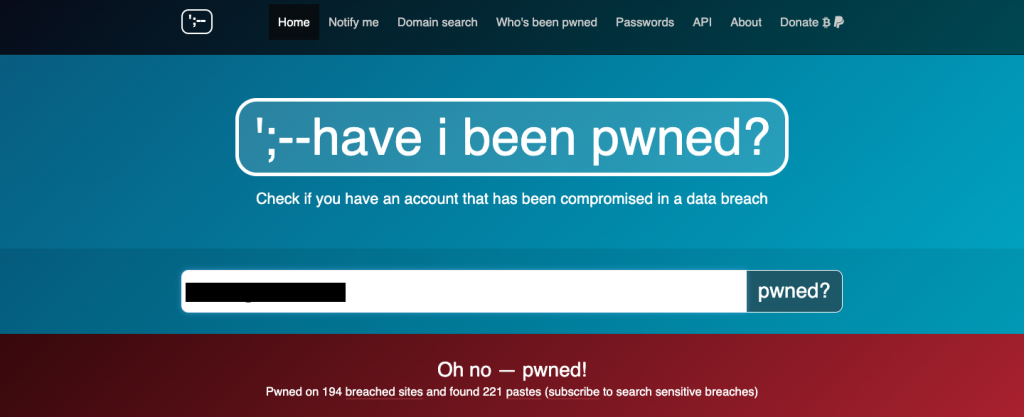This screenshot has width=1024, height=417.
Task: Open the 'breached sites' link
Action: 385,392
